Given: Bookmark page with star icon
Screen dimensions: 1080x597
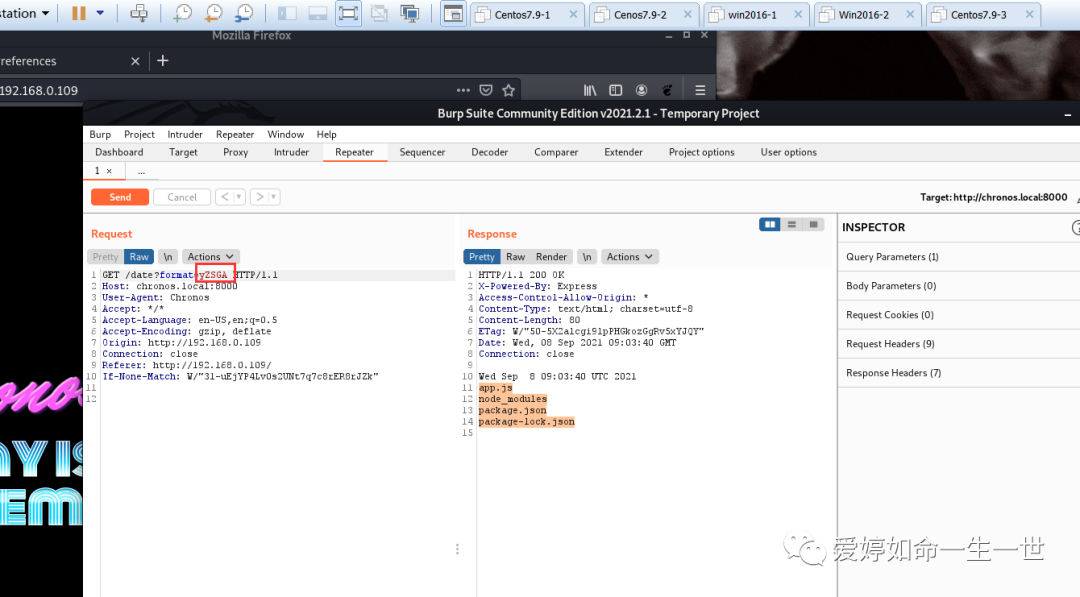Looking at the screenshot, I should tap(508, 90).
